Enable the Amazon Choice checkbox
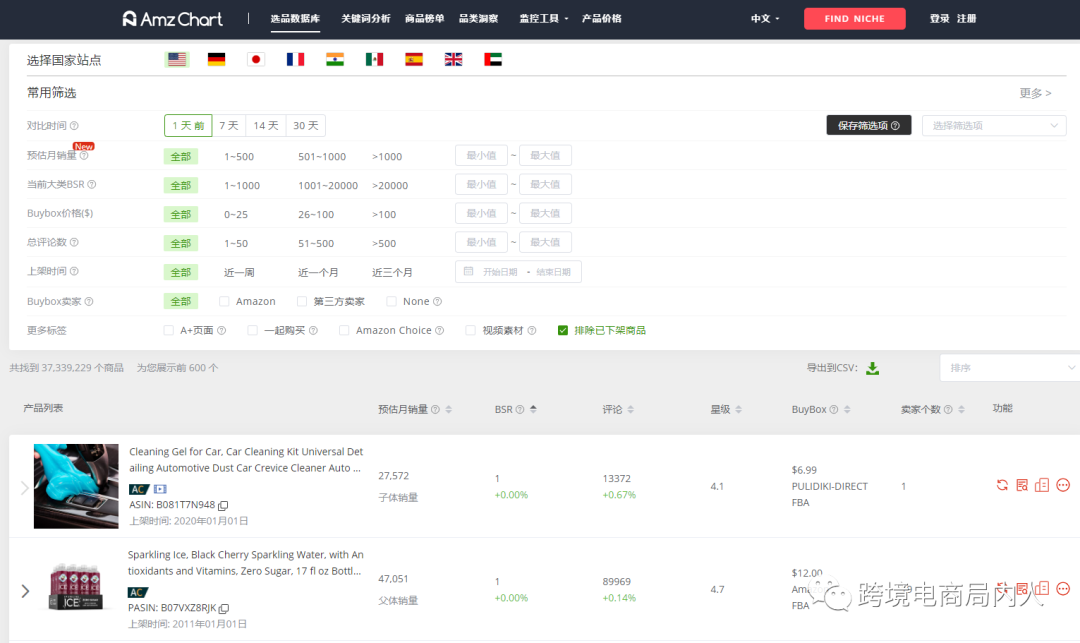This screenshot has width=1080, height=643. click(x=344, y=330)
